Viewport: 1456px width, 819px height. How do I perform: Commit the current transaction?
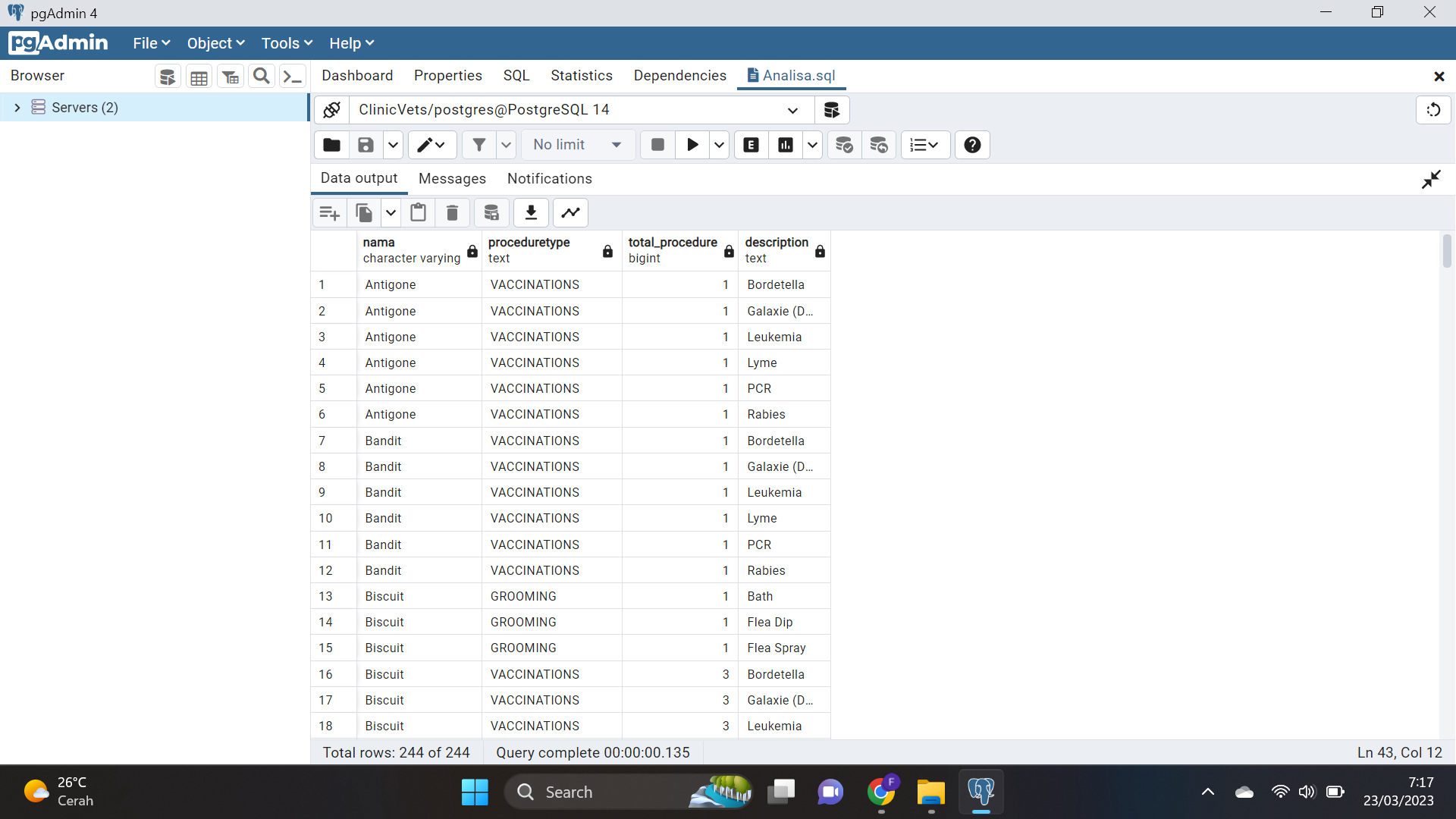(x=844, y=144)
